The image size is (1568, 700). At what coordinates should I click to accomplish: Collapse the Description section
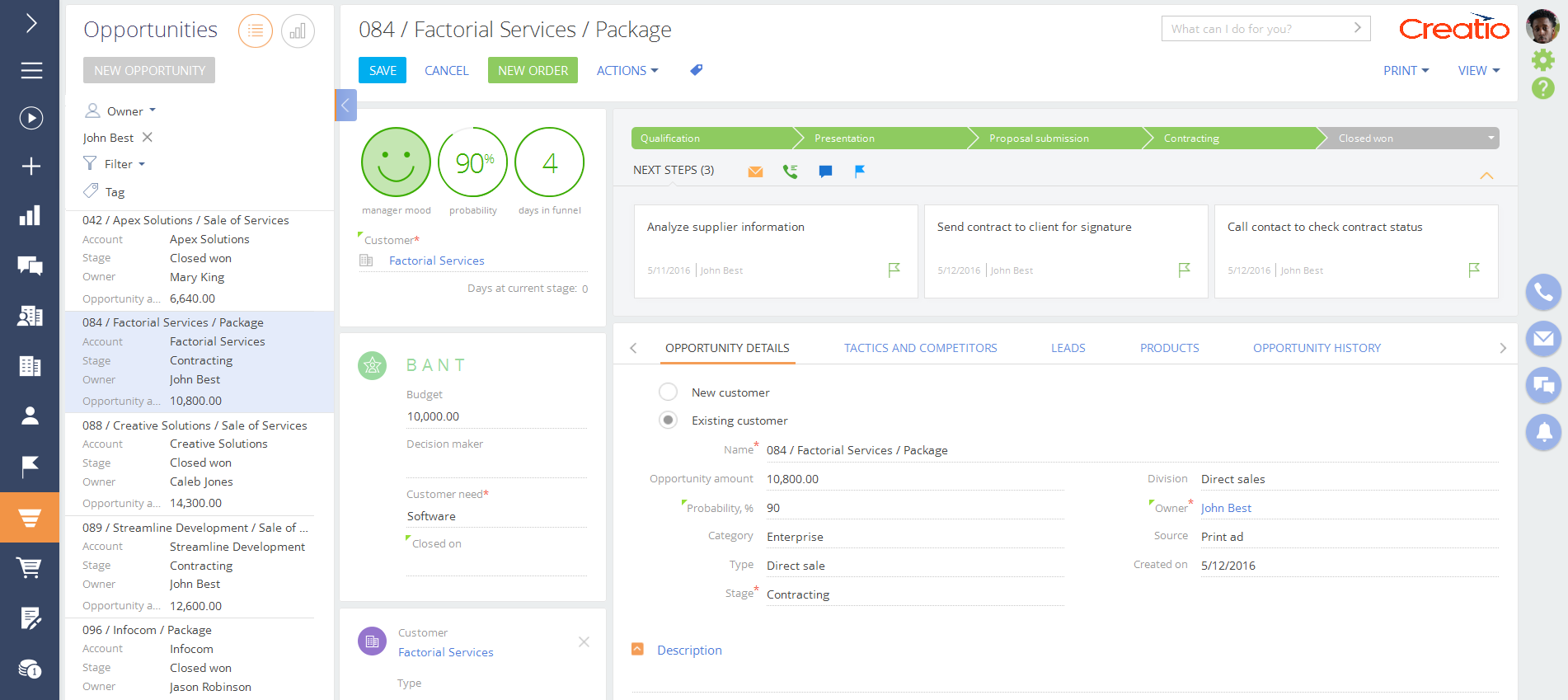(637, 650)
